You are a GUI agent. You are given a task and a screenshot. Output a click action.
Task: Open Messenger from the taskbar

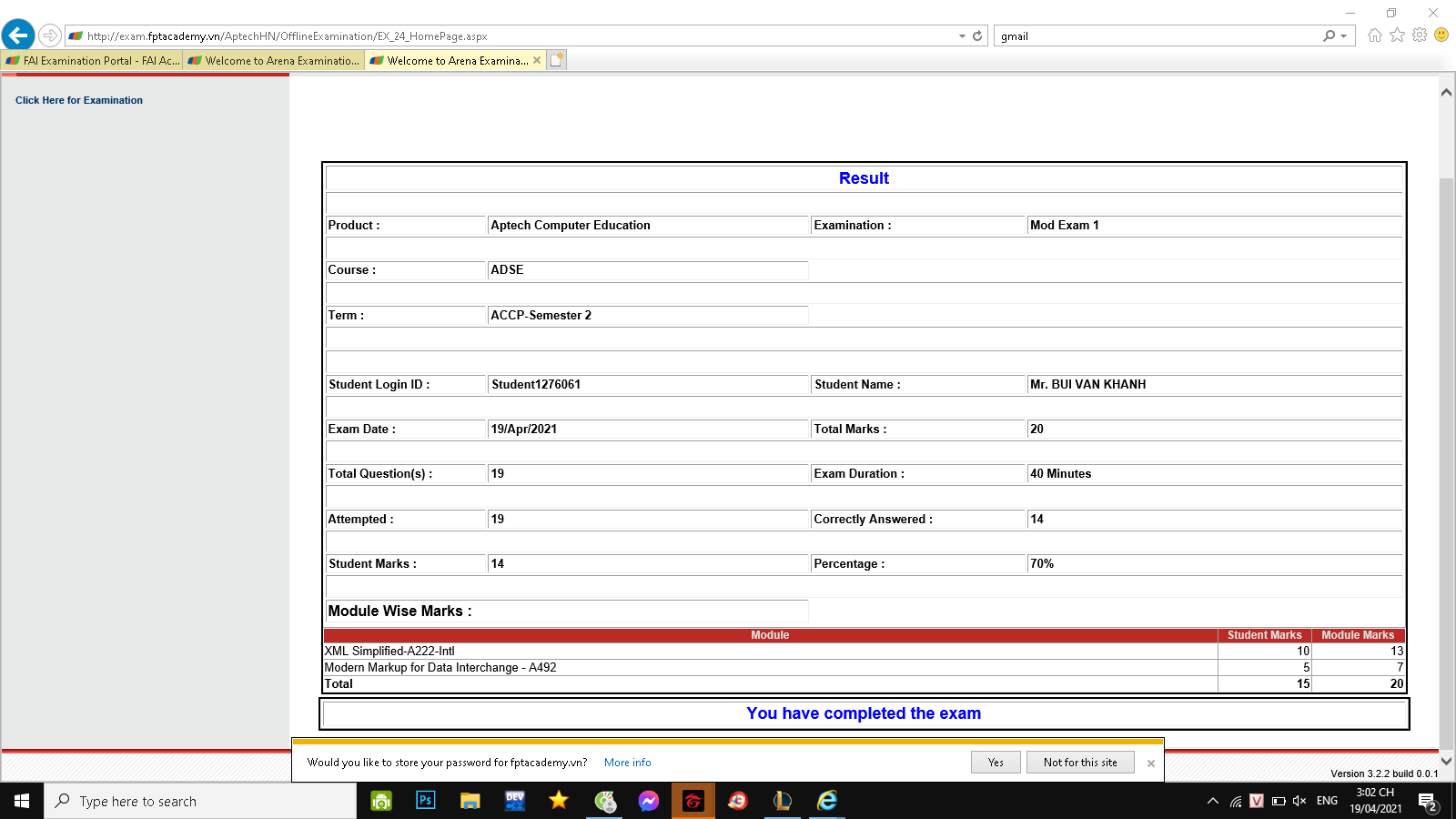[x=649, y=801]
